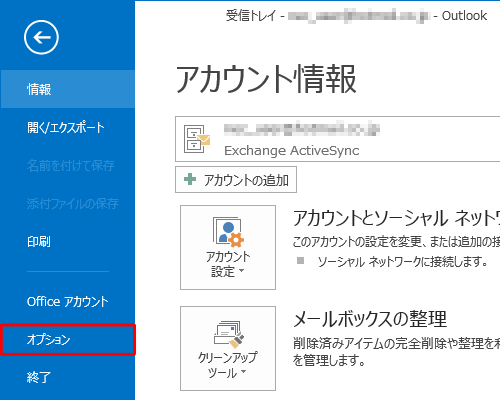The width and height of the screenshot is (500, 400).
Task: Click the Exchange ActiveSync label text
Action: [292, 151]
